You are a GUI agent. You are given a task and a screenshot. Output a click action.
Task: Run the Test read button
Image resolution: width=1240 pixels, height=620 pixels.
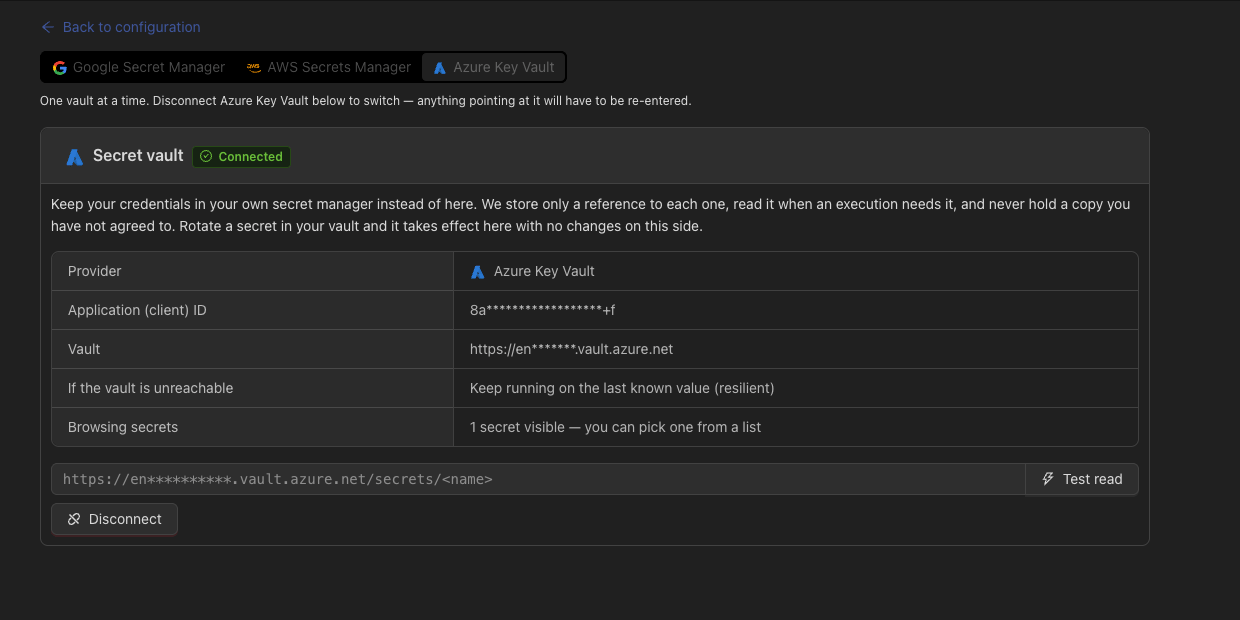1082,479
